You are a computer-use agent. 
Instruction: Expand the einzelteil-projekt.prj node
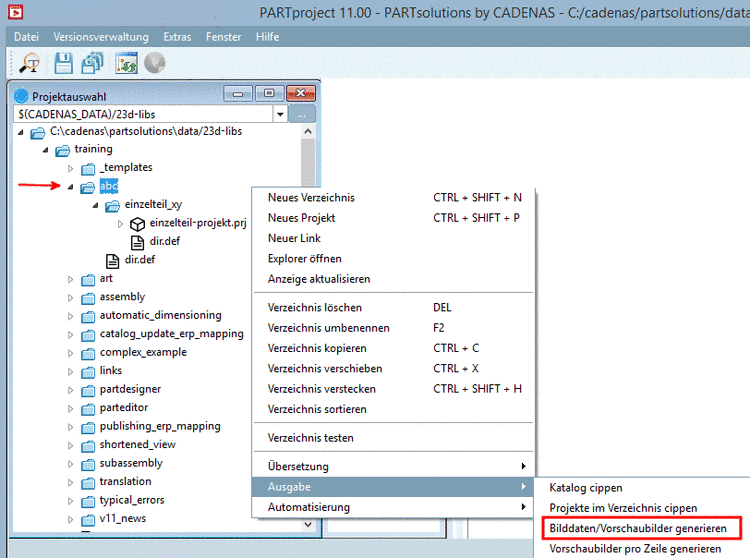pyautogui.click(x=120, y=224)
